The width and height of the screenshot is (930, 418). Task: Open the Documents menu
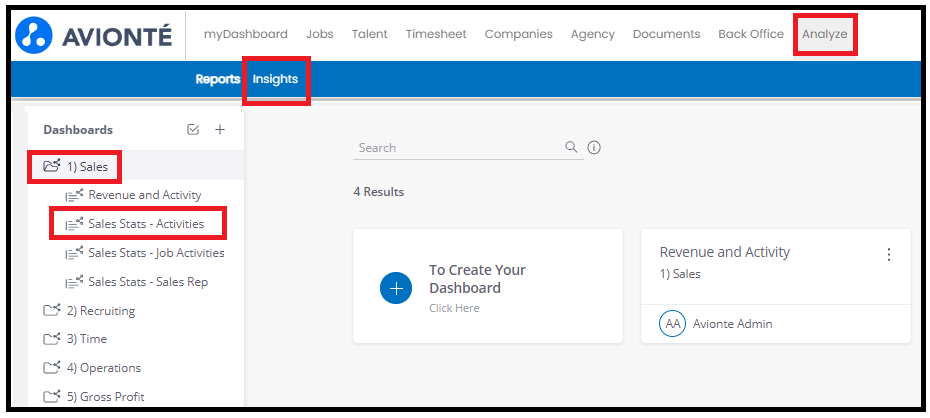667,34
